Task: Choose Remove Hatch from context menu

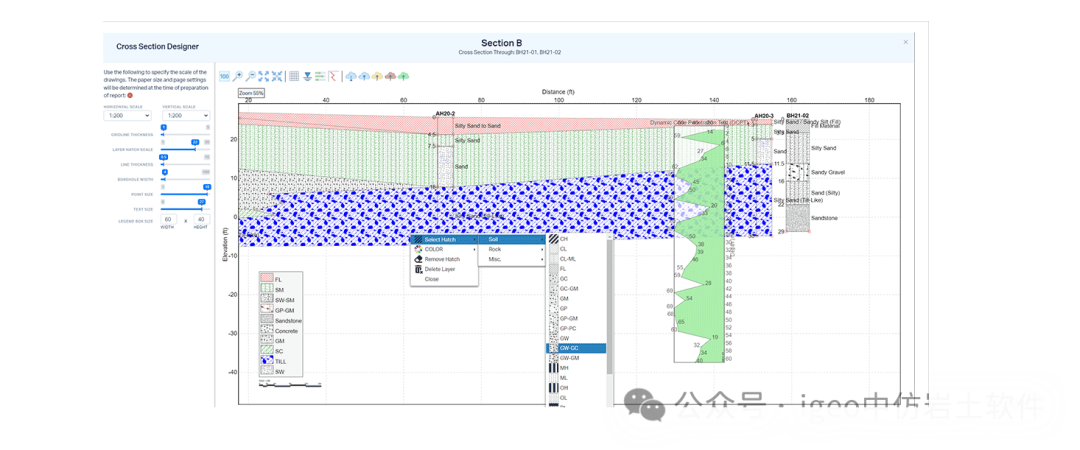Action: pyautogui.click(x=442, y=259)
